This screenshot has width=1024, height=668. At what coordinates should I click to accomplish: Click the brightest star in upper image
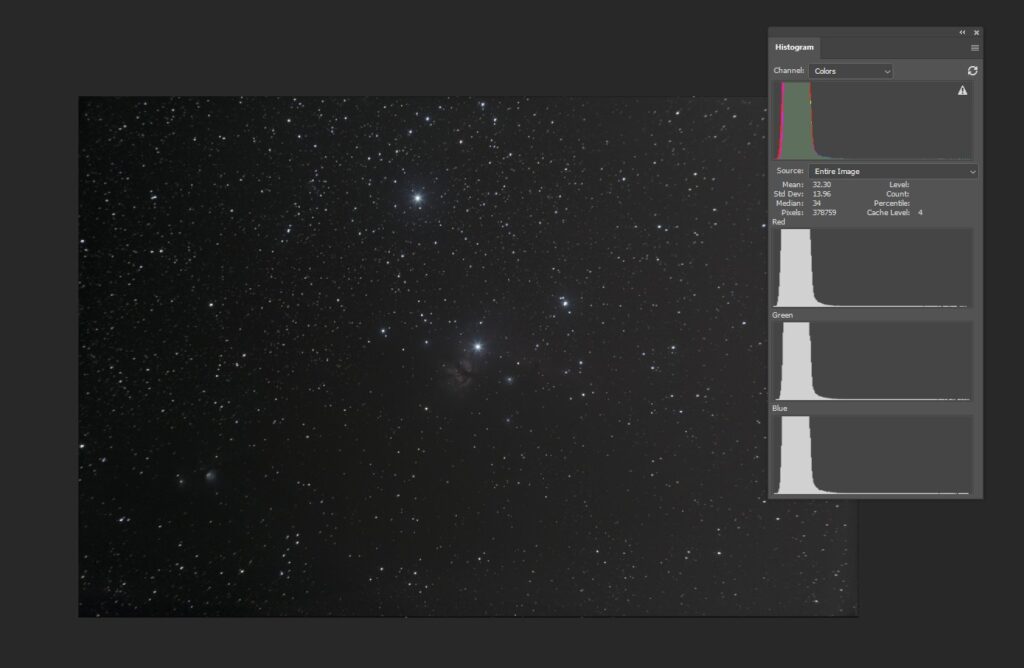click(x=417, y=198)
